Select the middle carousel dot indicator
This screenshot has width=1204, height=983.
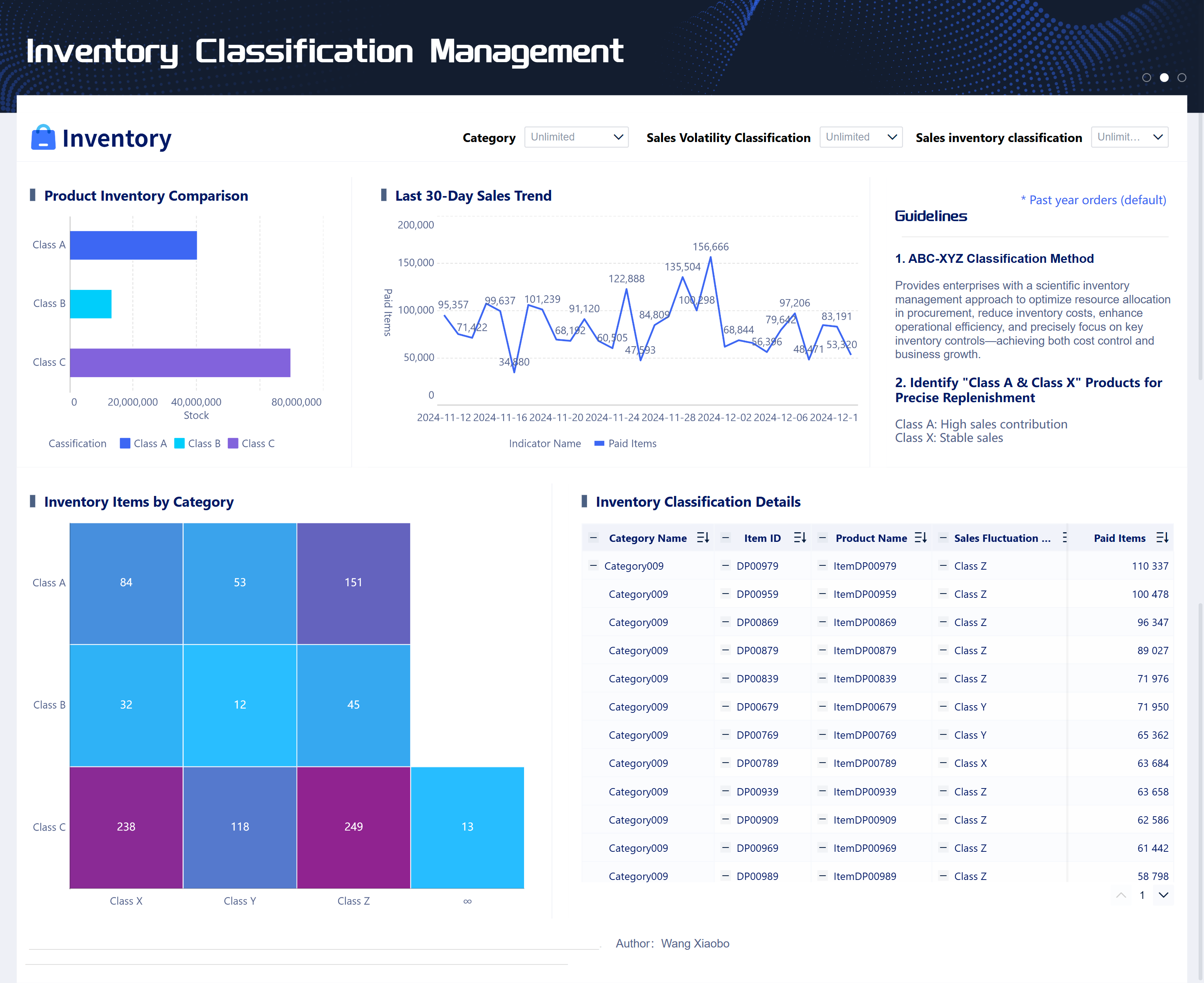coord(1164,78)
